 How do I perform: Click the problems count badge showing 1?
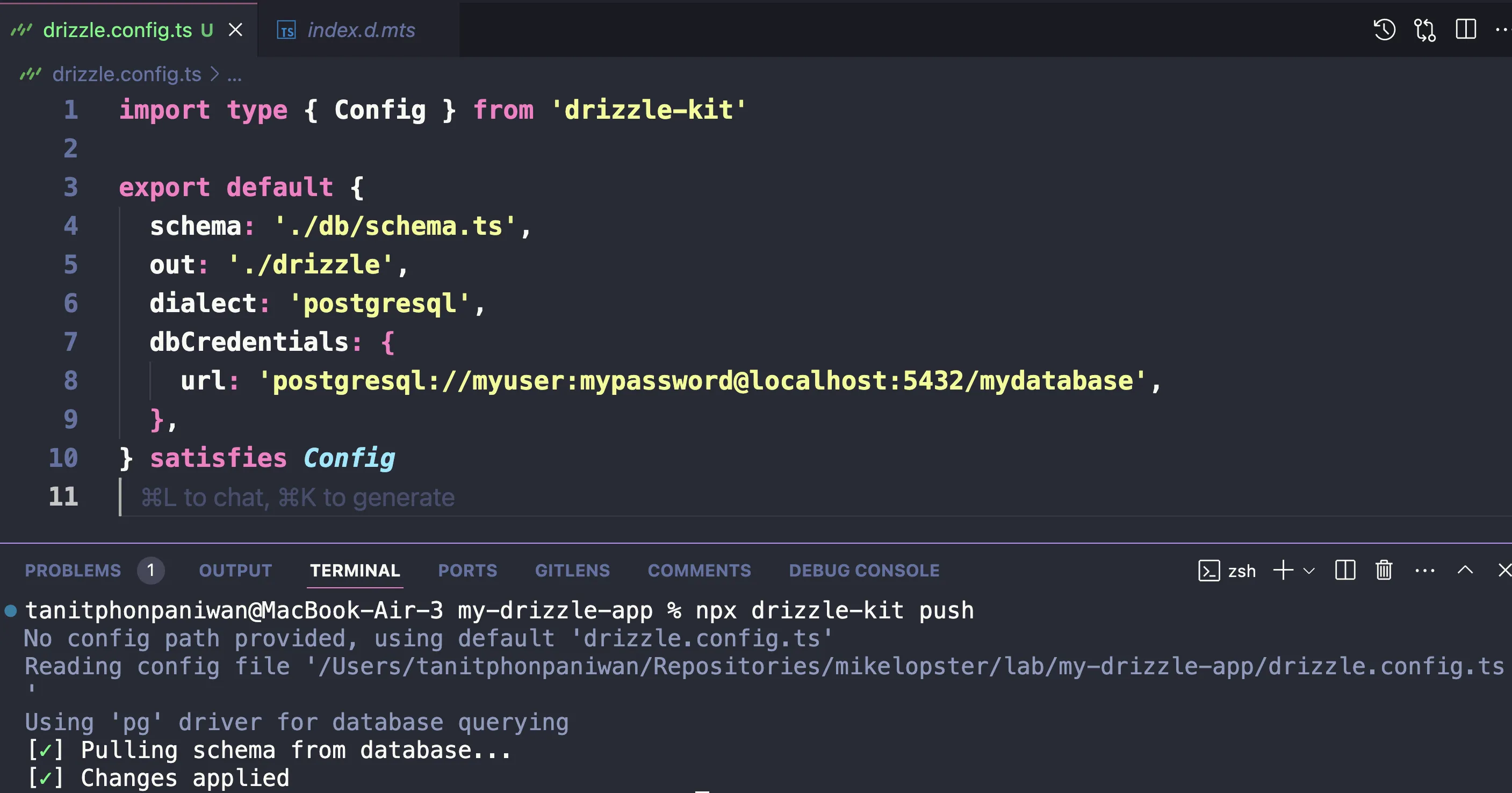[x=151, y=570]
